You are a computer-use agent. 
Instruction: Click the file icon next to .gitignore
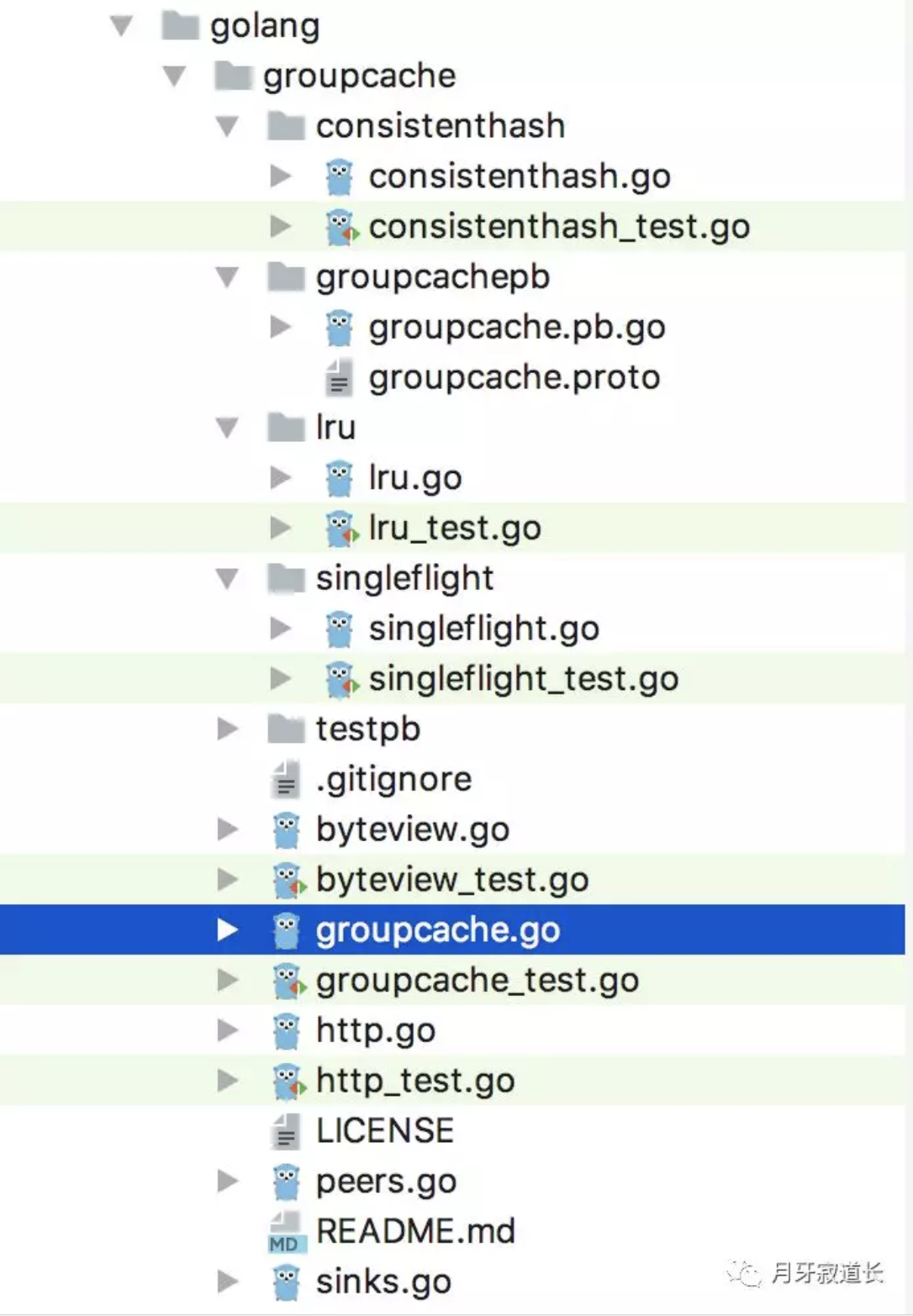click(x=286, y=780)
